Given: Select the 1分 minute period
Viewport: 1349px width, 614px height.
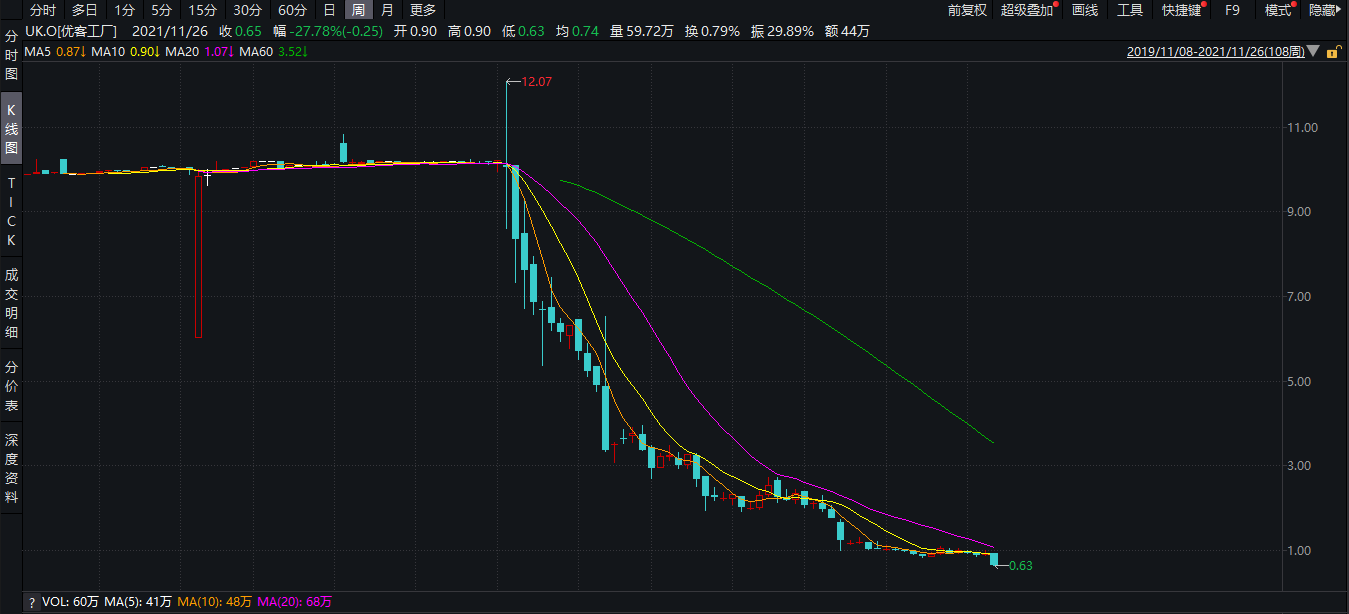Looking at the screenshot, I should tap(124, 10).
